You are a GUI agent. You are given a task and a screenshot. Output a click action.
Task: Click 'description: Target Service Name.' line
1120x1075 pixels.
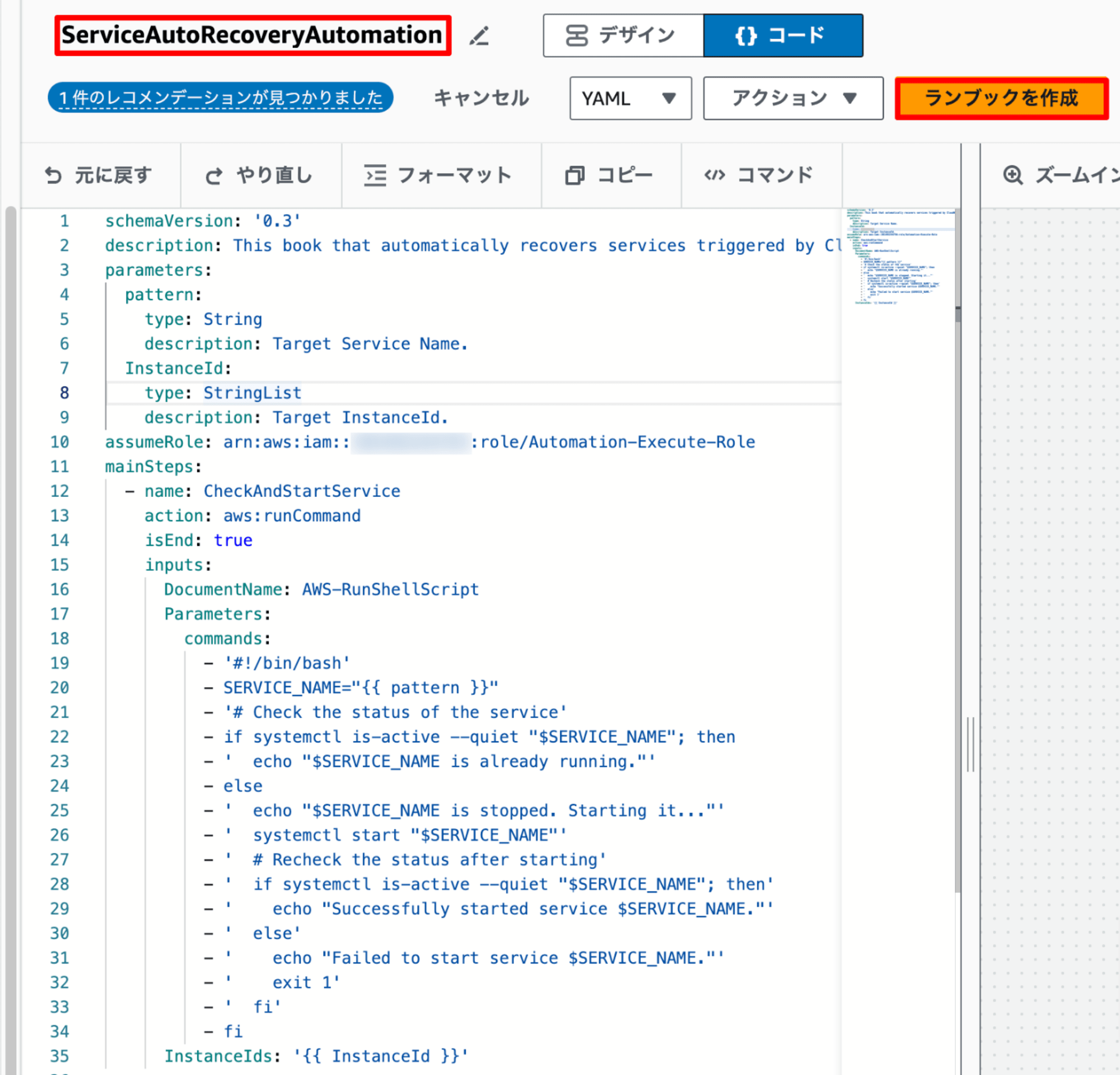(x=306, y=343)
